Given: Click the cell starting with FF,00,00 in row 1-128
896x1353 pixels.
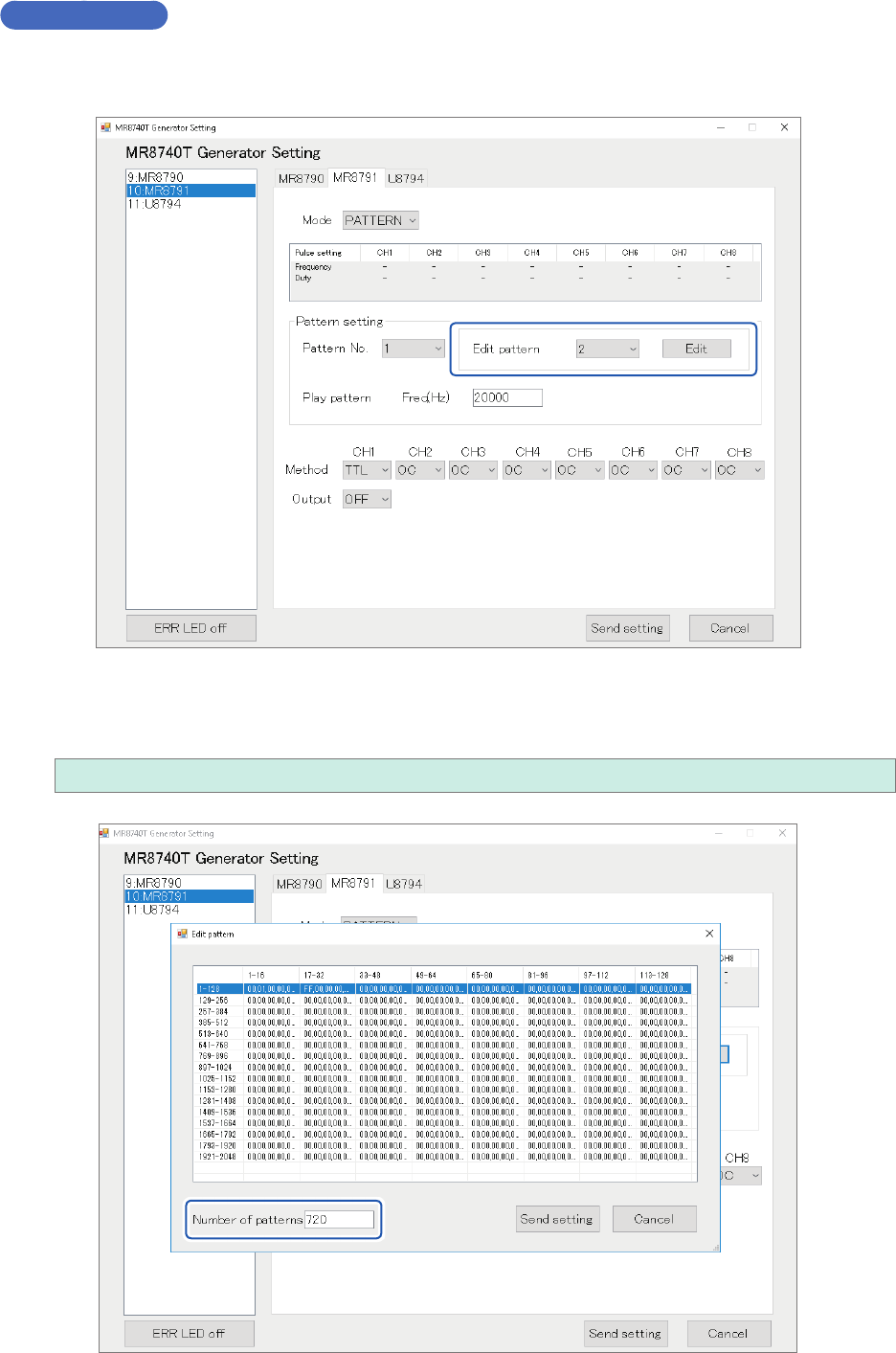Looking at the screenshot, I should pyautogui.click(x=328, y=988).
